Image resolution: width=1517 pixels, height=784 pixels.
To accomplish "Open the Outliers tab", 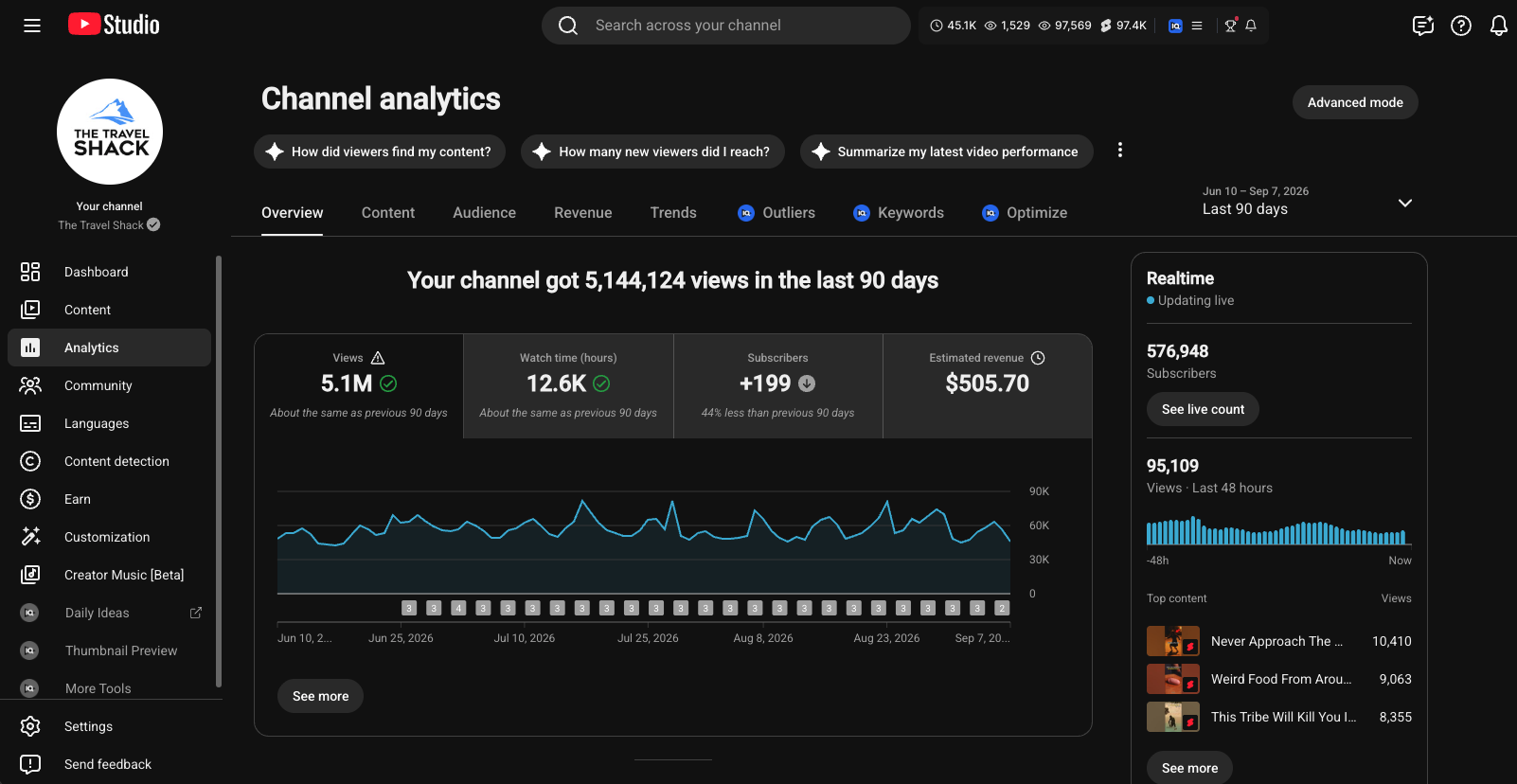I will tap(776, 213).
